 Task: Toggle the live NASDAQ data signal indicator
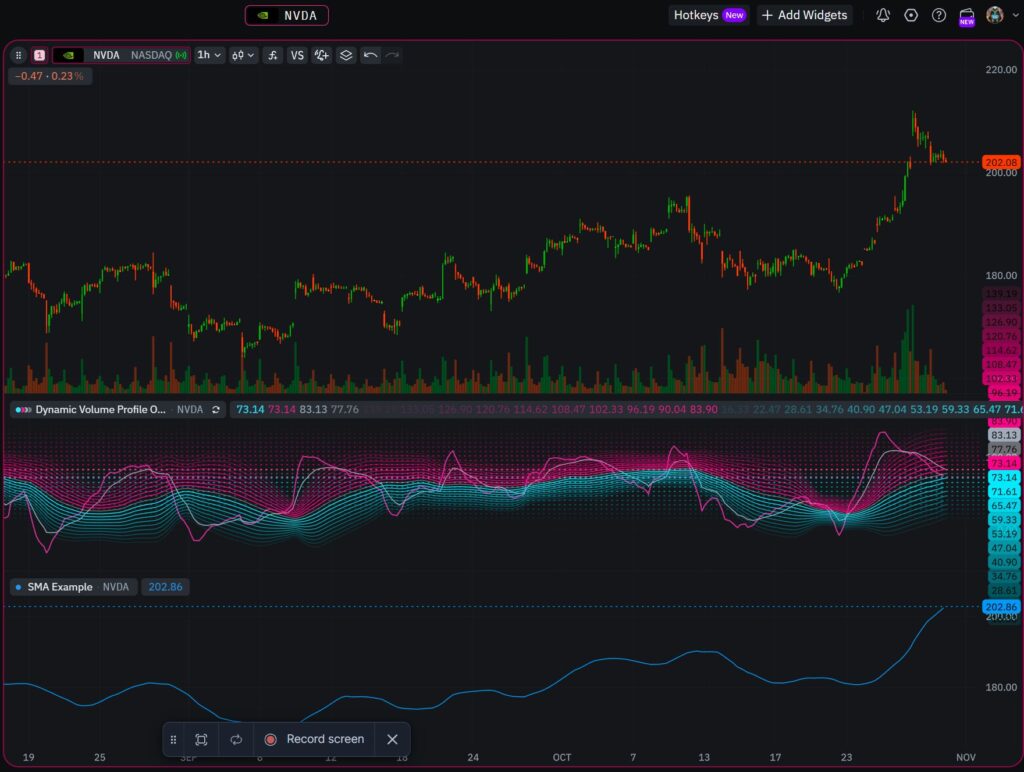pos(182,55)
